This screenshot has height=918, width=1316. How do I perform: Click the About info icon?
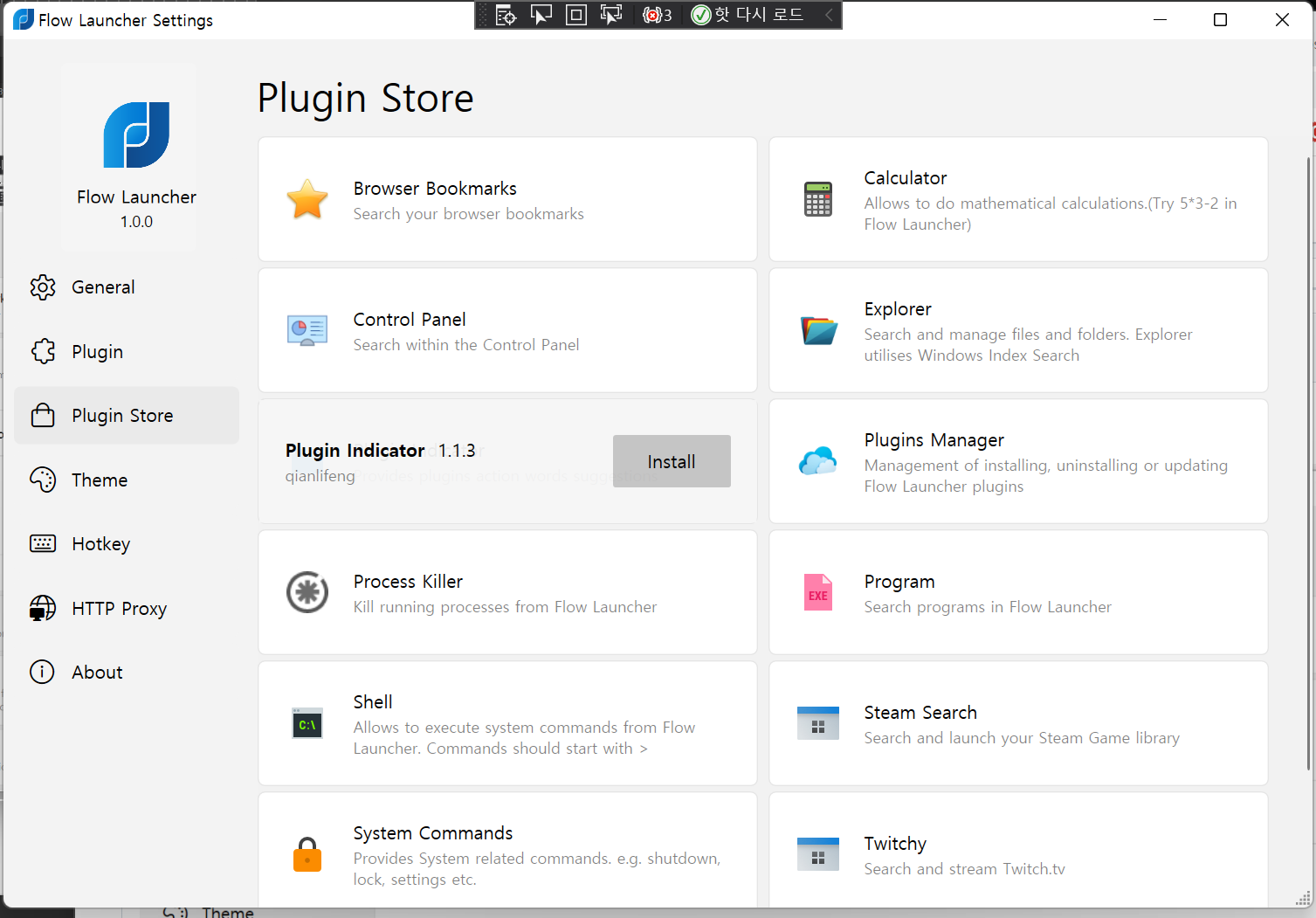coord(42,672)
